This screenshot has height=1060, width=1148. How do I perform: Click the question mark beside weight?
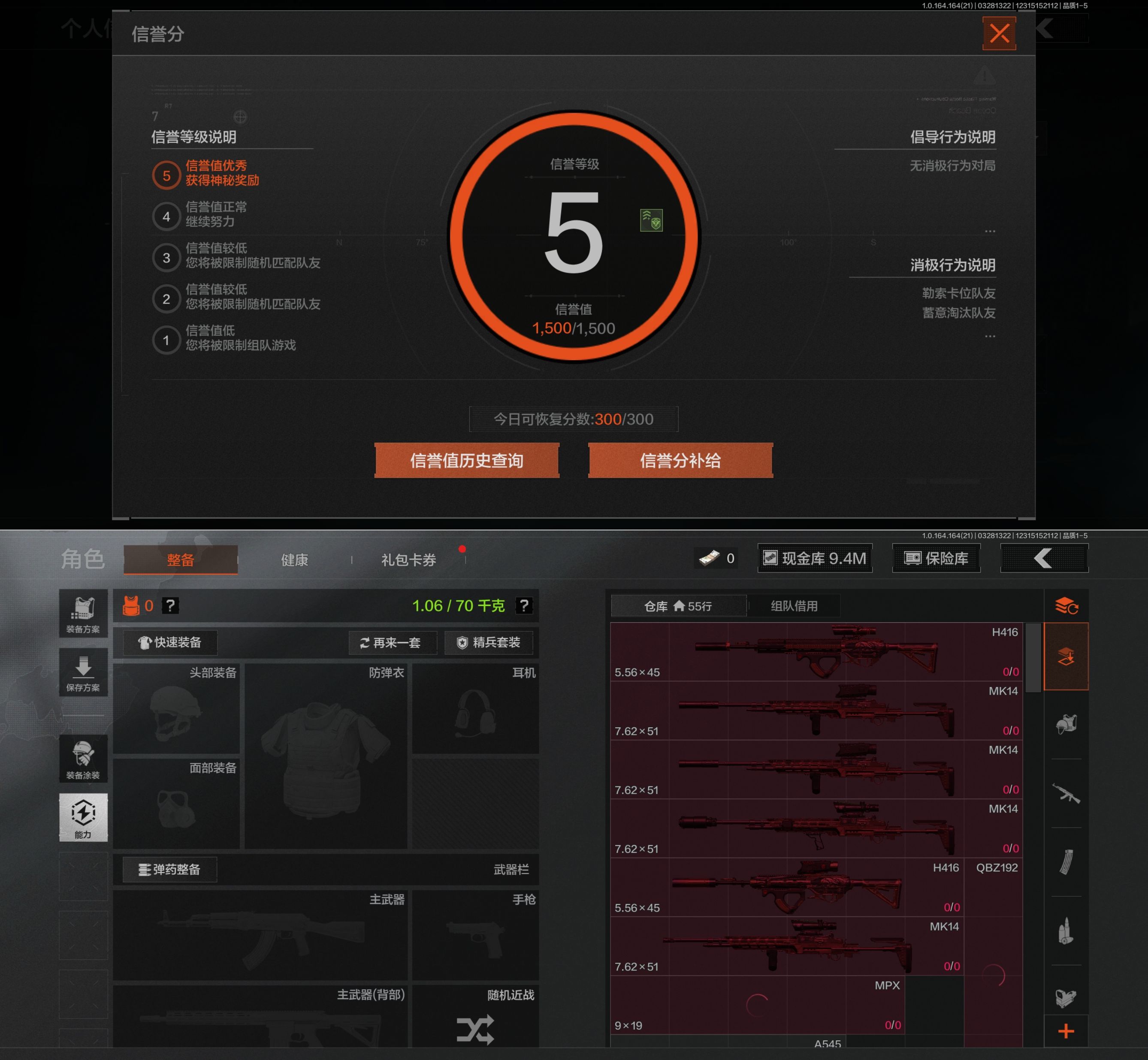coord(524,606)
